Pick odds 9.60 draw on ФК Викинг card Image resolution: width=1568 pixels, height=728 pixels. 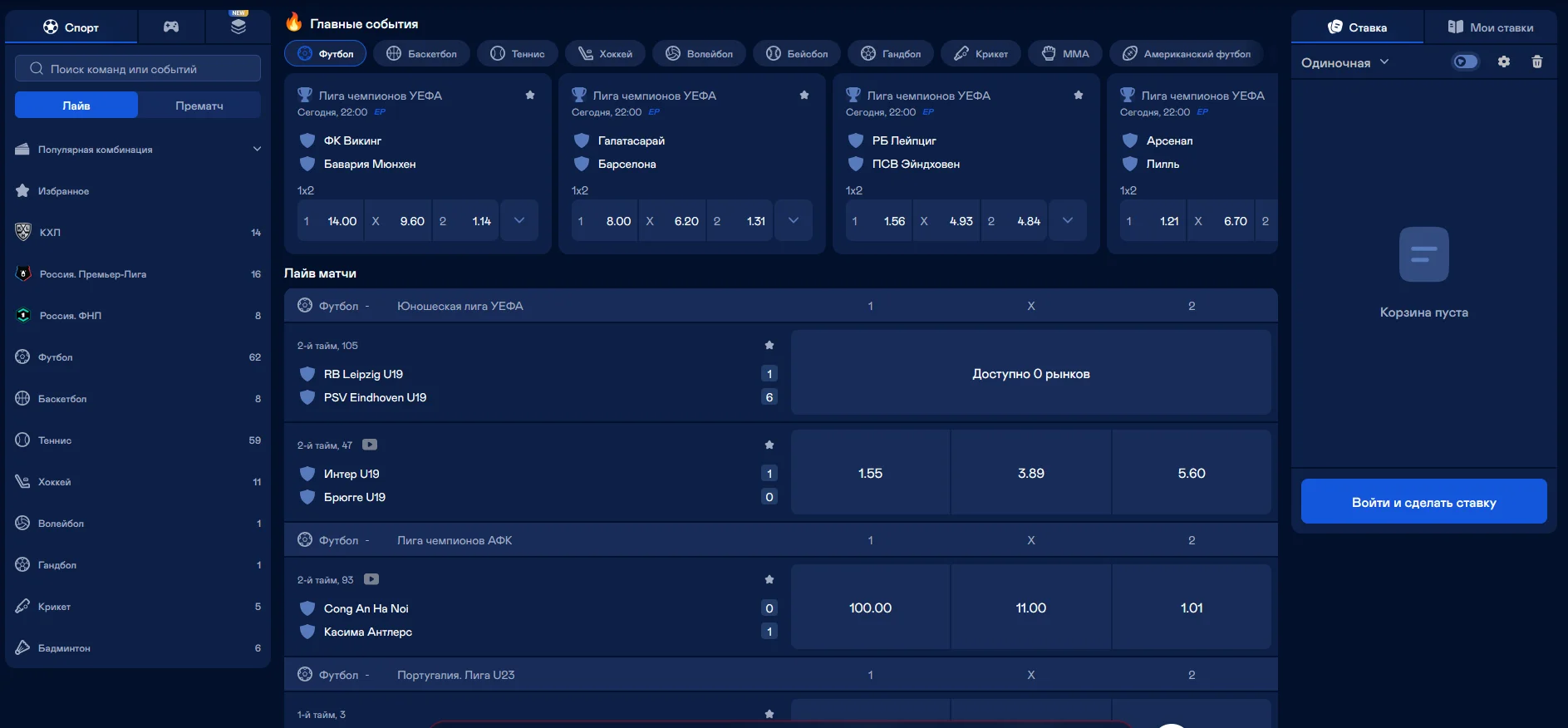point(398,220)
